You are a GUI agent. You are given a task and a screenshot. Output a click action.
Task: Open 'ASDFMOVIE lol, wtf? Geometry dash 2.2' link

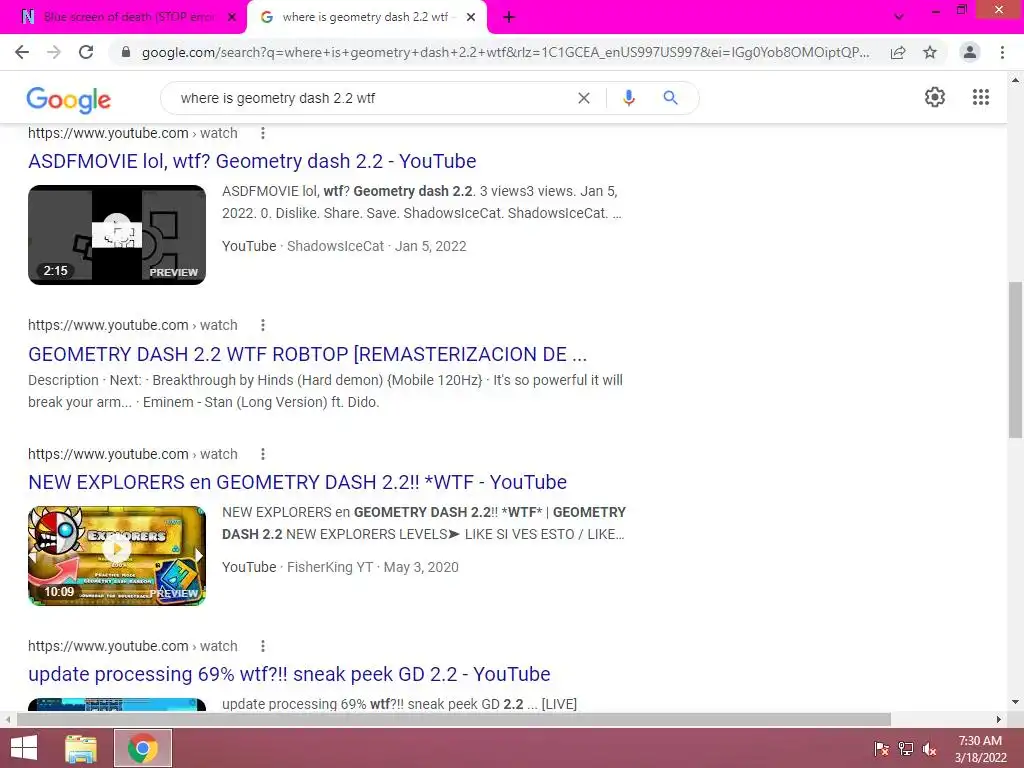252,161
